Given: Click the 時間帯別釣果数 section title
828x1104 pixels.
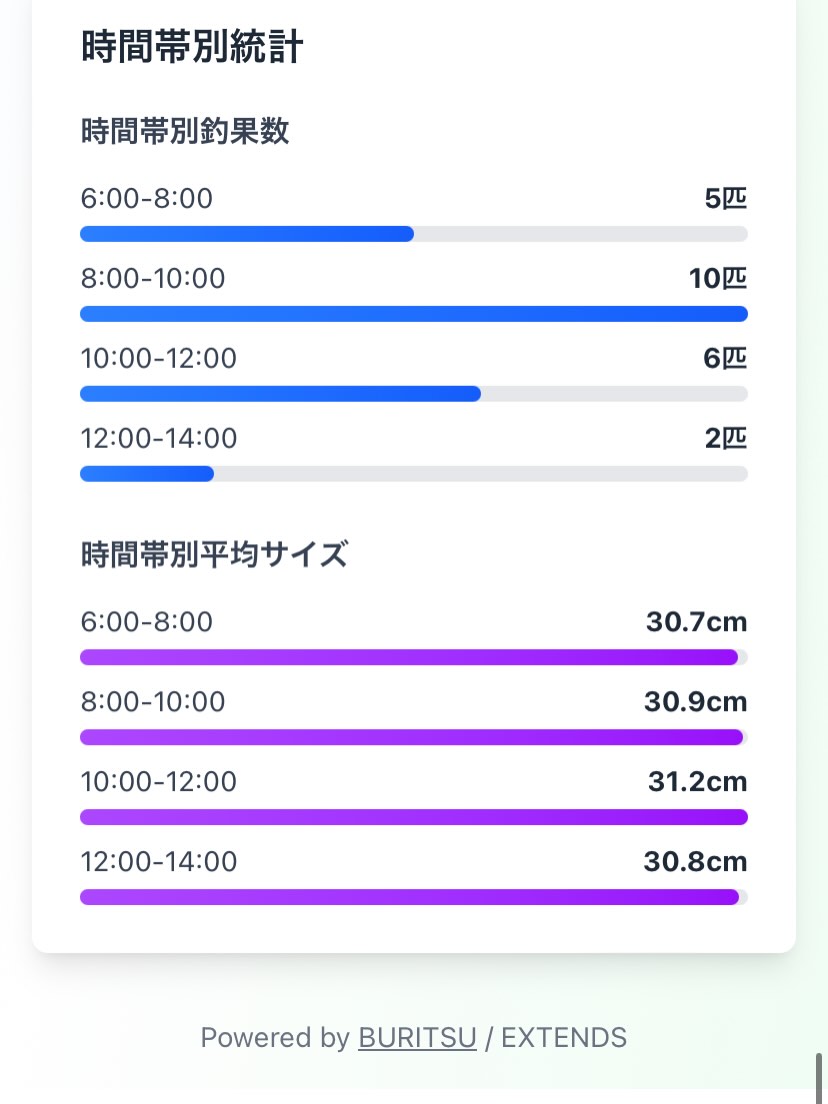Looking at the screenshot, I should [x=185, y=131].
